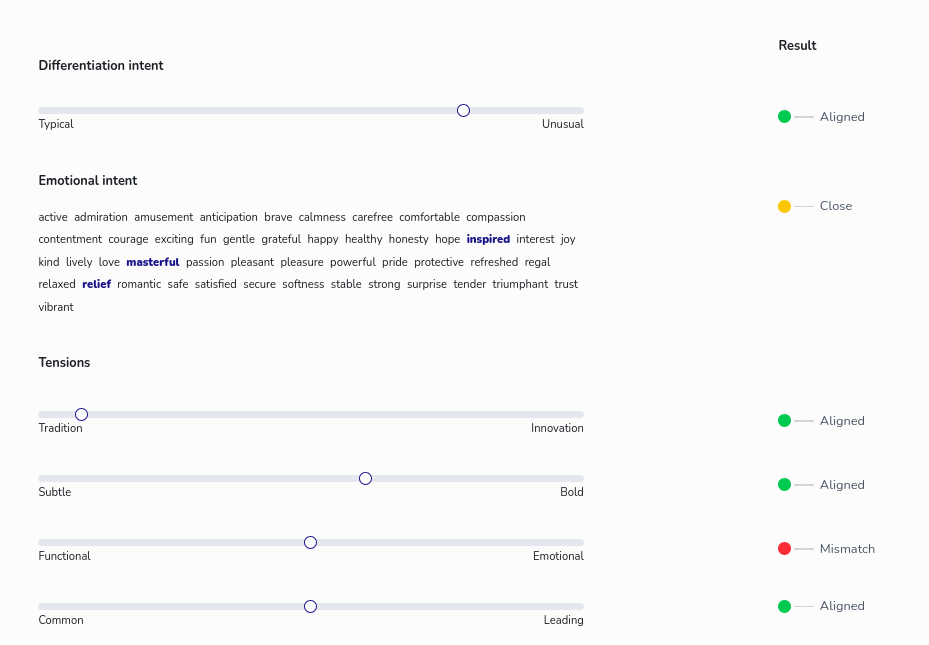The width and height of the screenshot is (929, 645).
Task: Select the emotion word 'tender'
Action: (470, 284)
